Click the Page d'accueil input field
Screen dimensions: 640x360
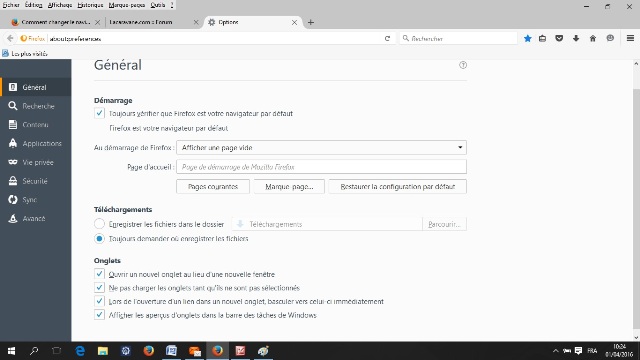[x=321, y=167]
